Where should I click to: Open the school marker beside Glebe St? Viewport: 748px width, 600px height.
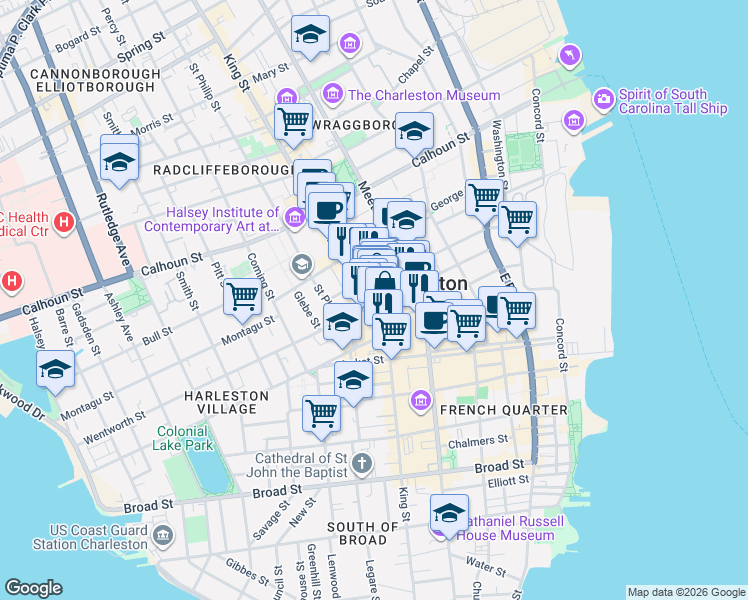tap(342, 325)
